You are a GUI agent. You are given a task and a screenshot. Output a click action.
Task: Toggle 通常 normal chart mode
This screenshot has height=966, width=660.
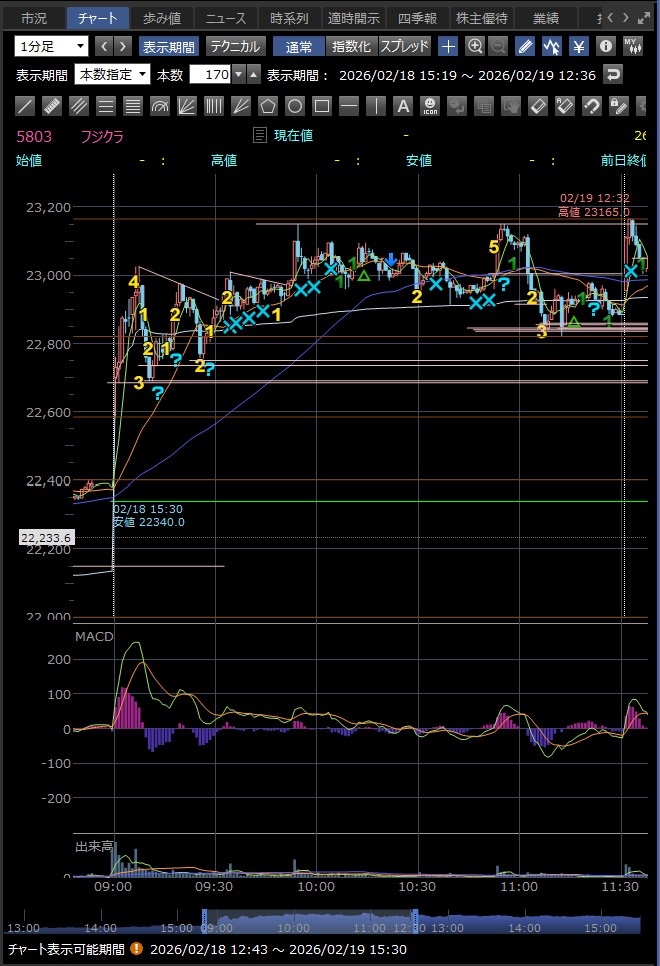click(x=298, y=46)
